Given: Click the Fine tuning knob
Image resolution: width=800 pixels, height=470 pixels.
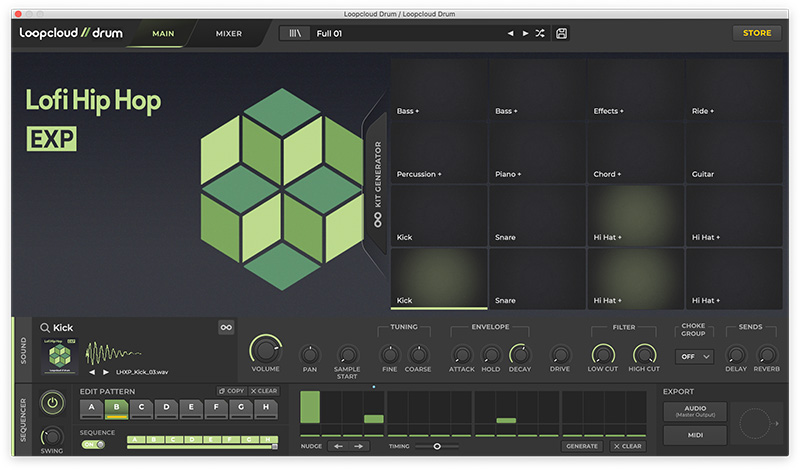Looking at the screenshot, I should (390, 354).
